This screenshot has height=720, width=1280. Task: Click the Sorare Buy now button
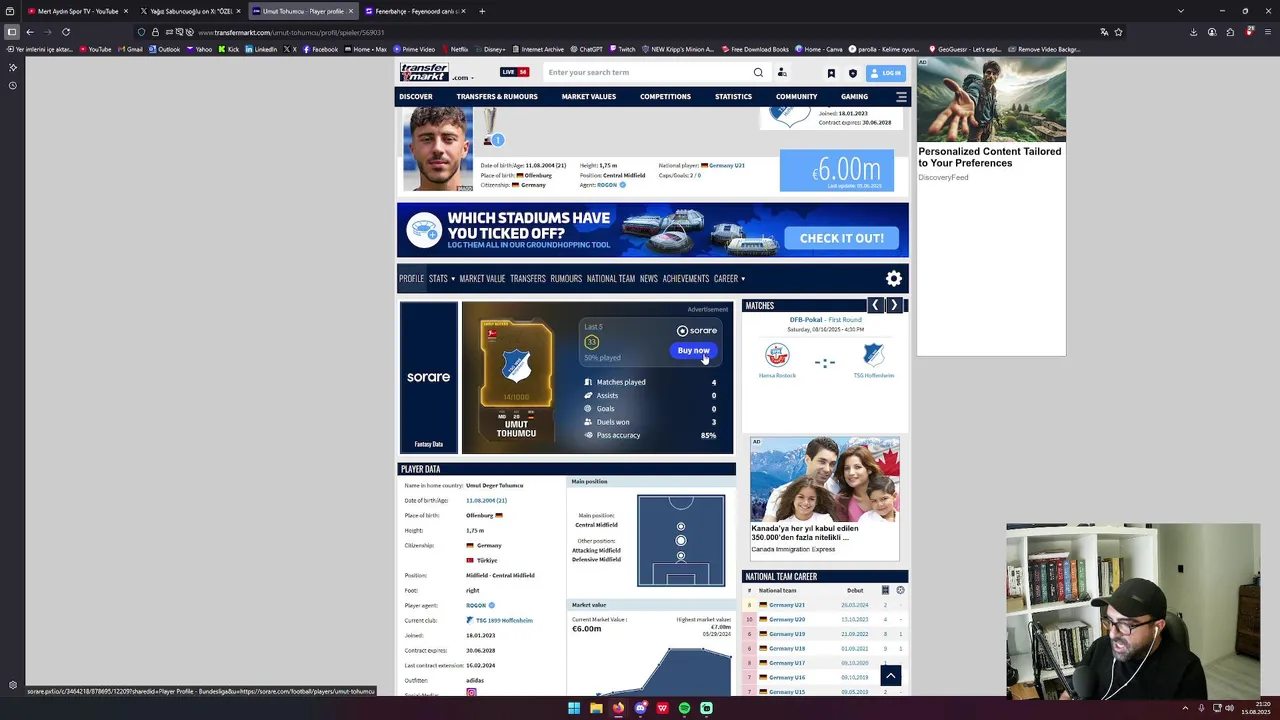693,351
